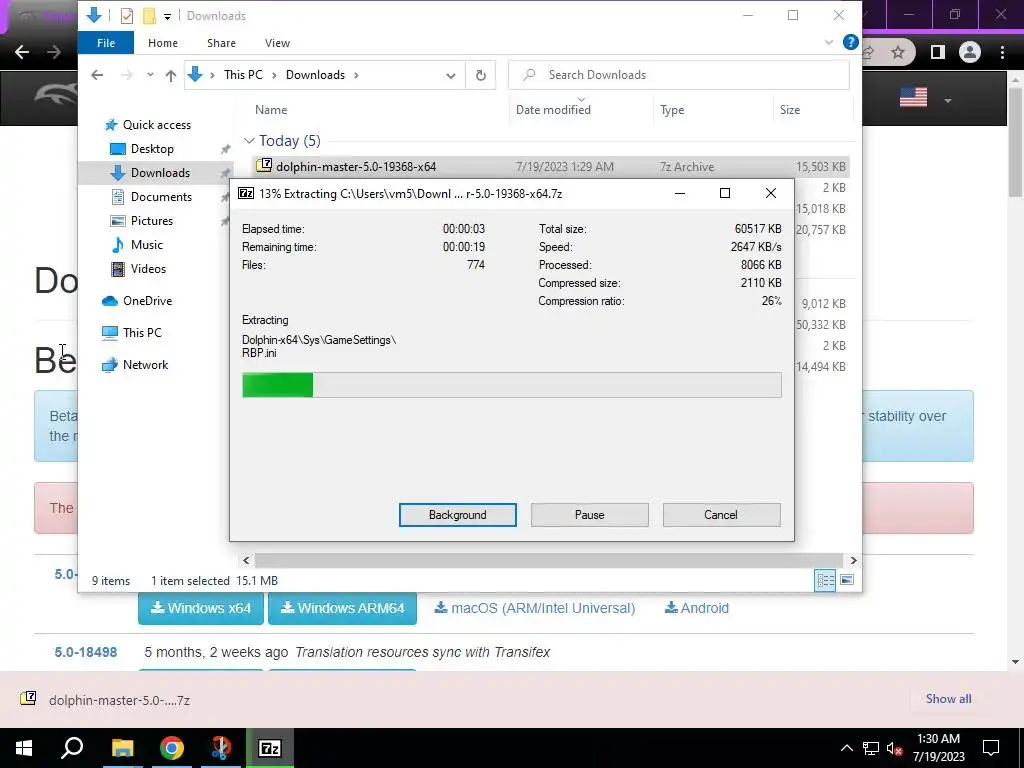The image size is (1024, 768).
Task: Click 7-Zip taskbar icon
Action: 270,748
